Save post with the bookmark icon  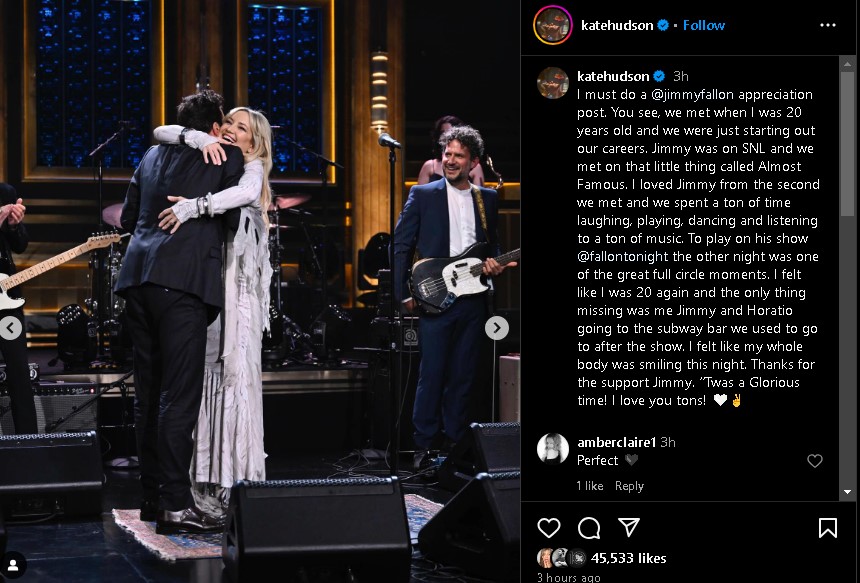pyautogui.click(x=827, y=528)
